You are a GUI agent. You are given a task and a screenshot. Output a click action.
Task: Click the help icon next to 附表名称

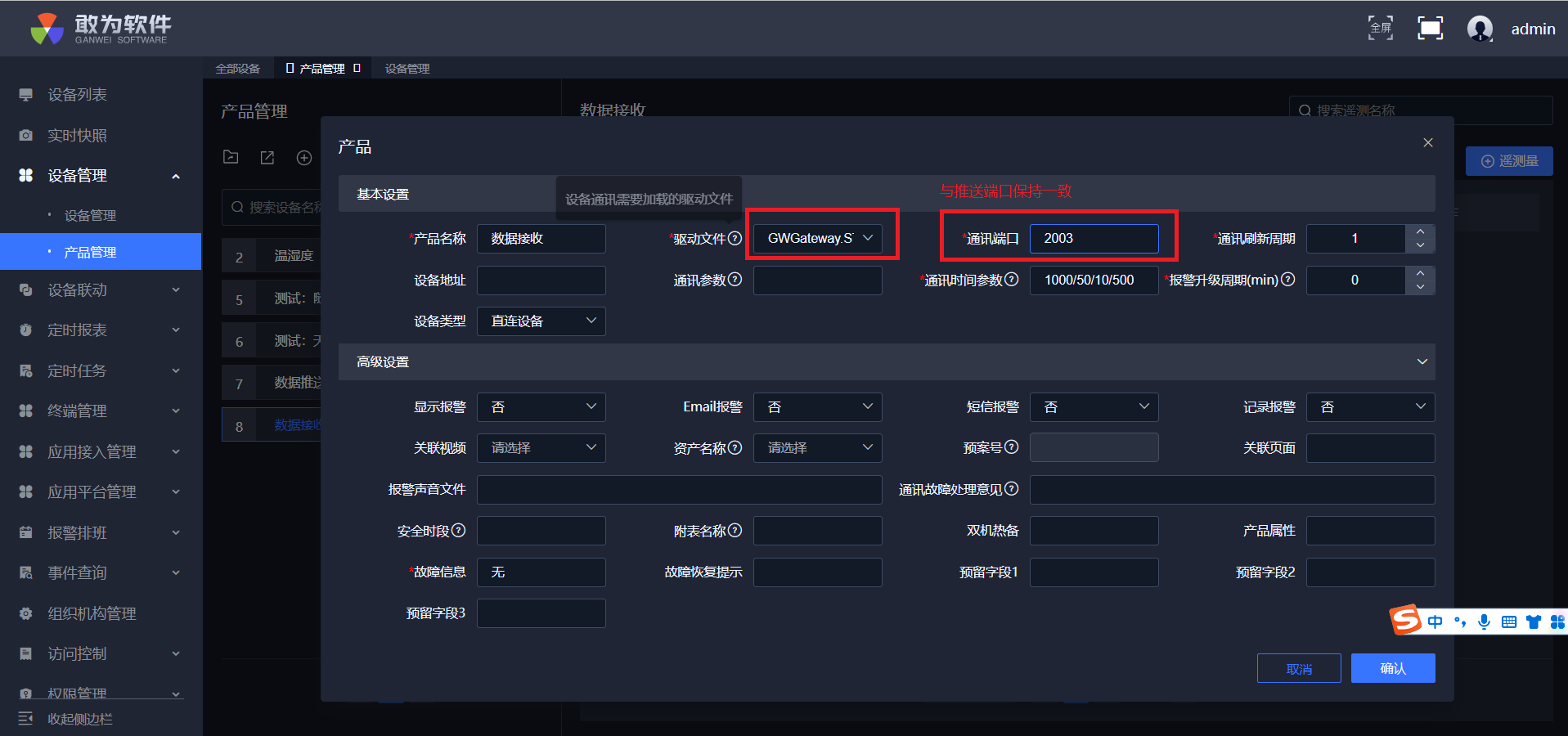click(735, 531)
